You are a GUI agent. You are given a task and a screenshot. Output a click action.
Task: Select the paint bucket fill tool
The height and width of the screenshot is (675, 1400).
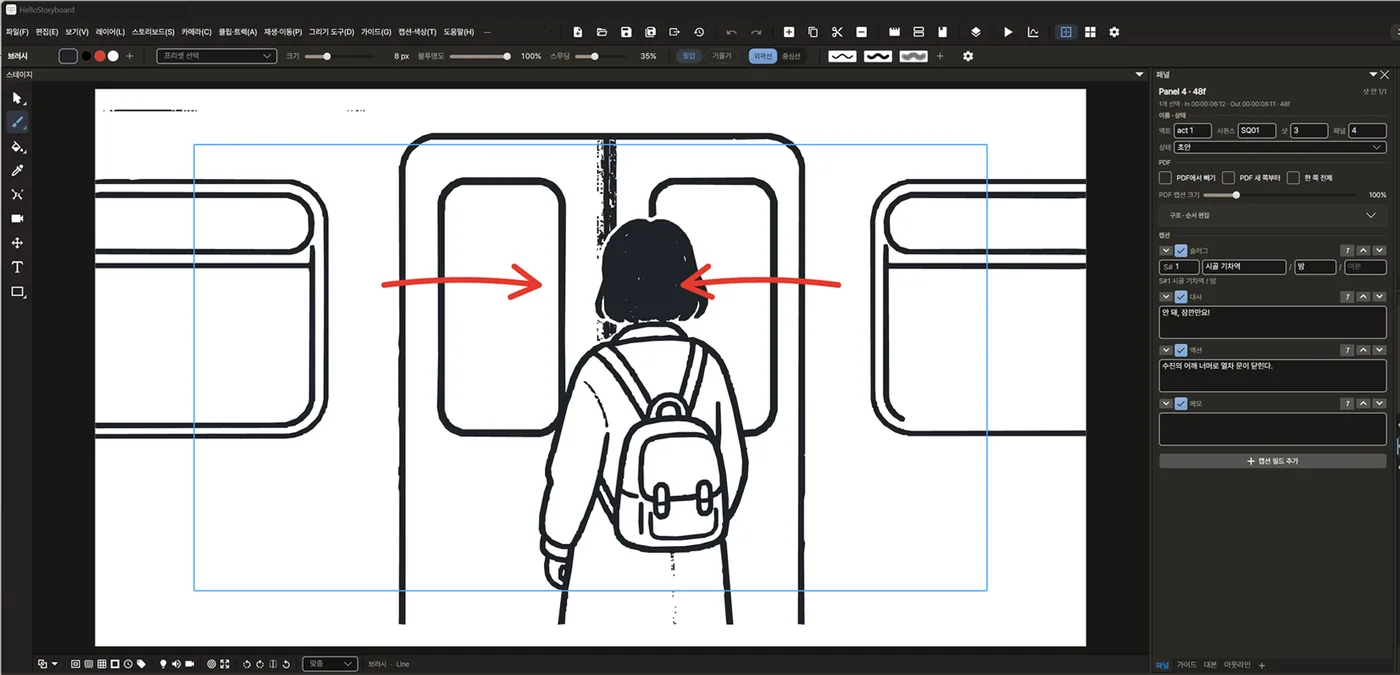coord(17,146)
